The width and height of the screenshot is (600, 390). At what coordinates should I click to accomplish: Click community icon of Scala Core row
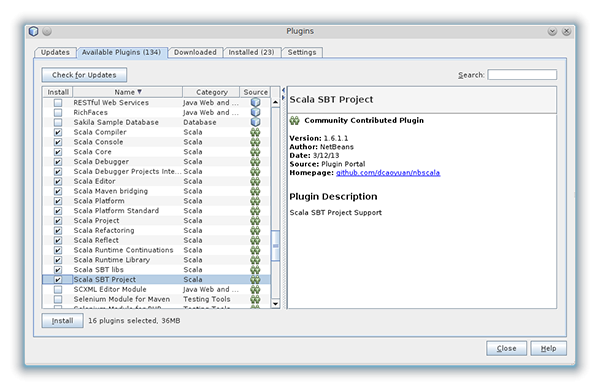pos(255,152)
